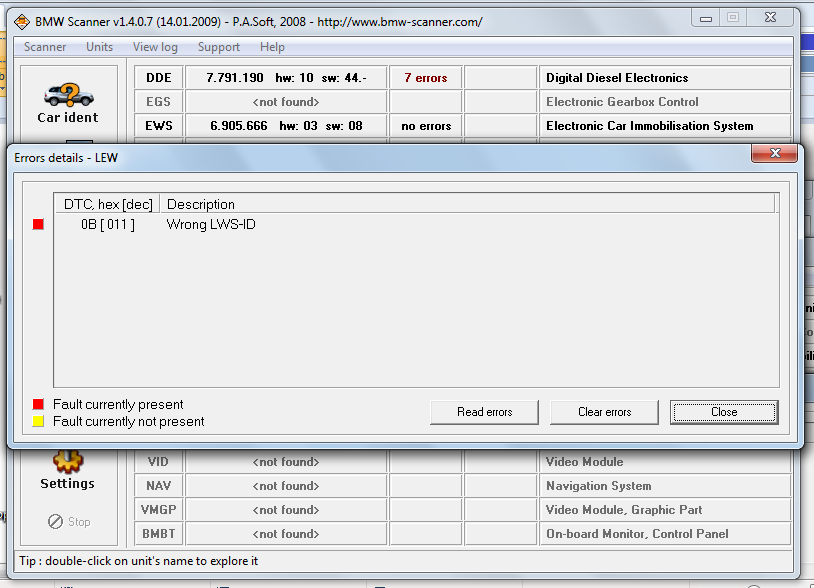Click the DDE part number 7.791.190 cell
814x588 pixels.
(286, 78)
